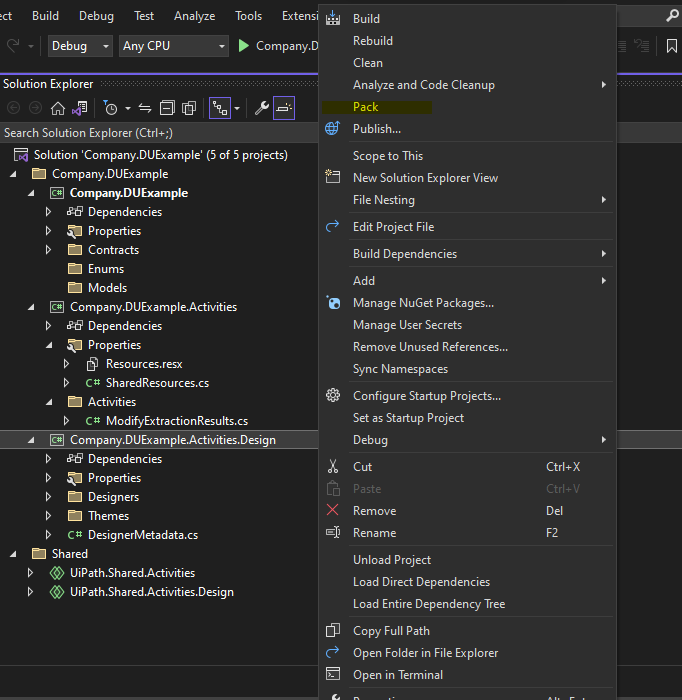Expand the Contracts folder
The image size is (682, 700).
48,250
